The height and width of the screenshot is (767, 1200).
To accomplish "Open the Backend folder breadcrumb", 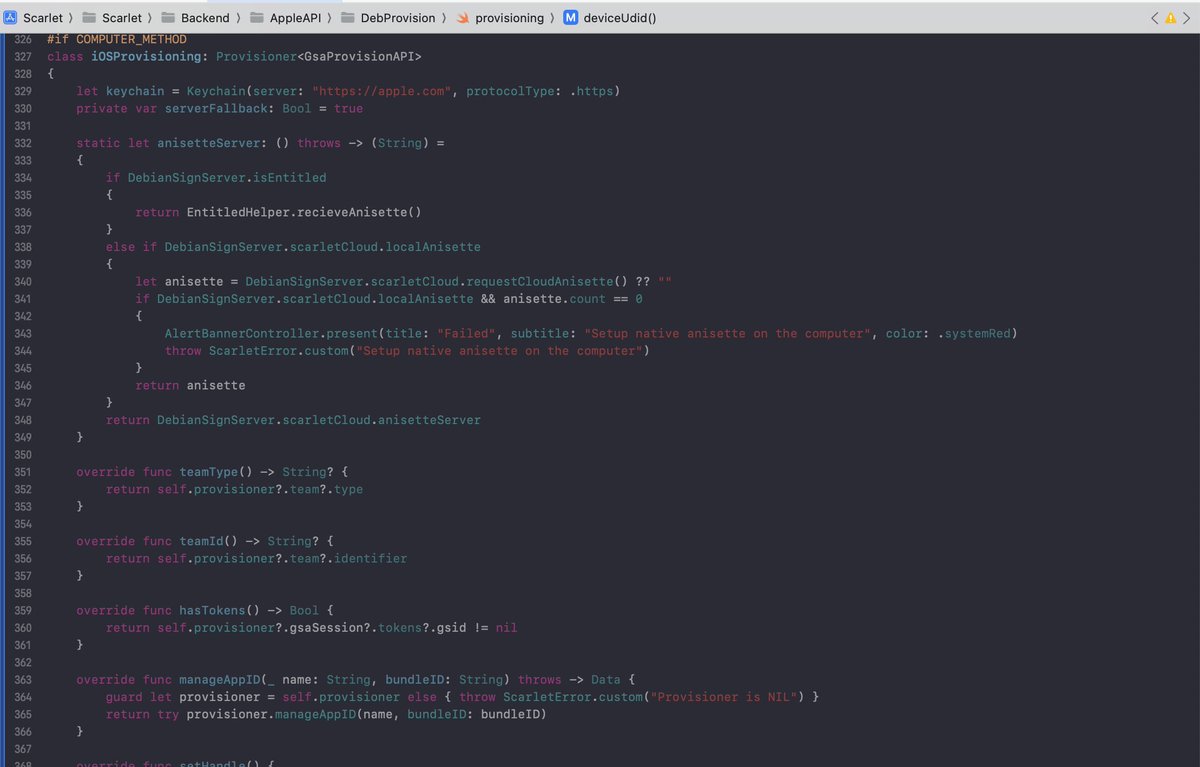I will 194,18.
